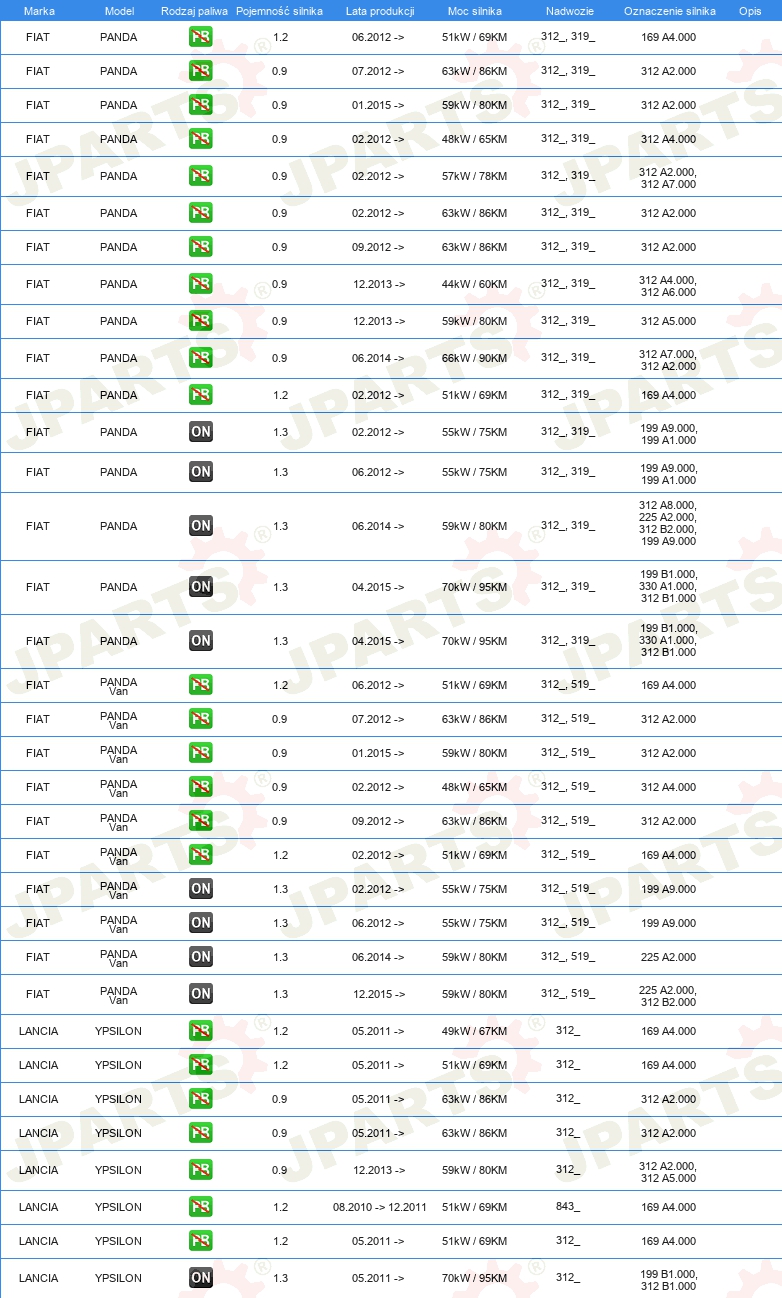782x1298 pixels.
Task: Click diesel ON icon of Panda 06.2014 59kW row
Action: 201,526
